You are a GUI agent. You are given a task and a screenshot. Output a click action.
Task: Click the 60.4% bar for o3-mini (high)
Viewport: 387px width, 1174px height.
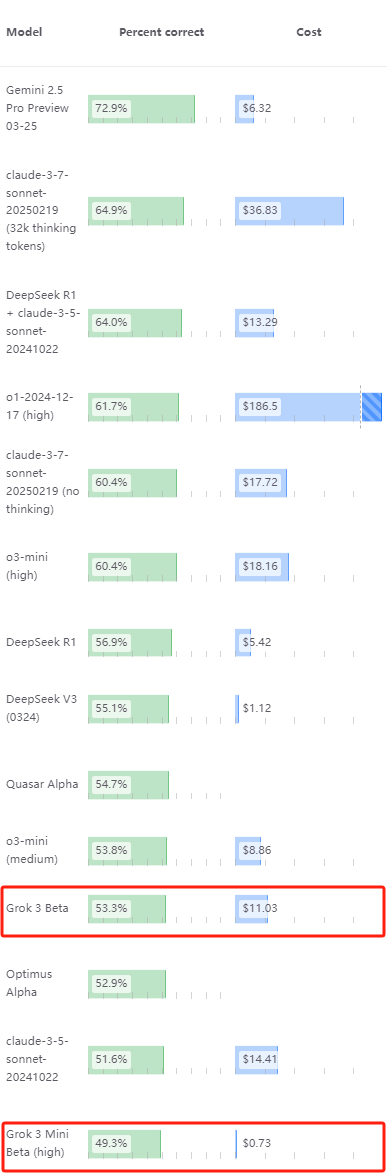point(132,567)
